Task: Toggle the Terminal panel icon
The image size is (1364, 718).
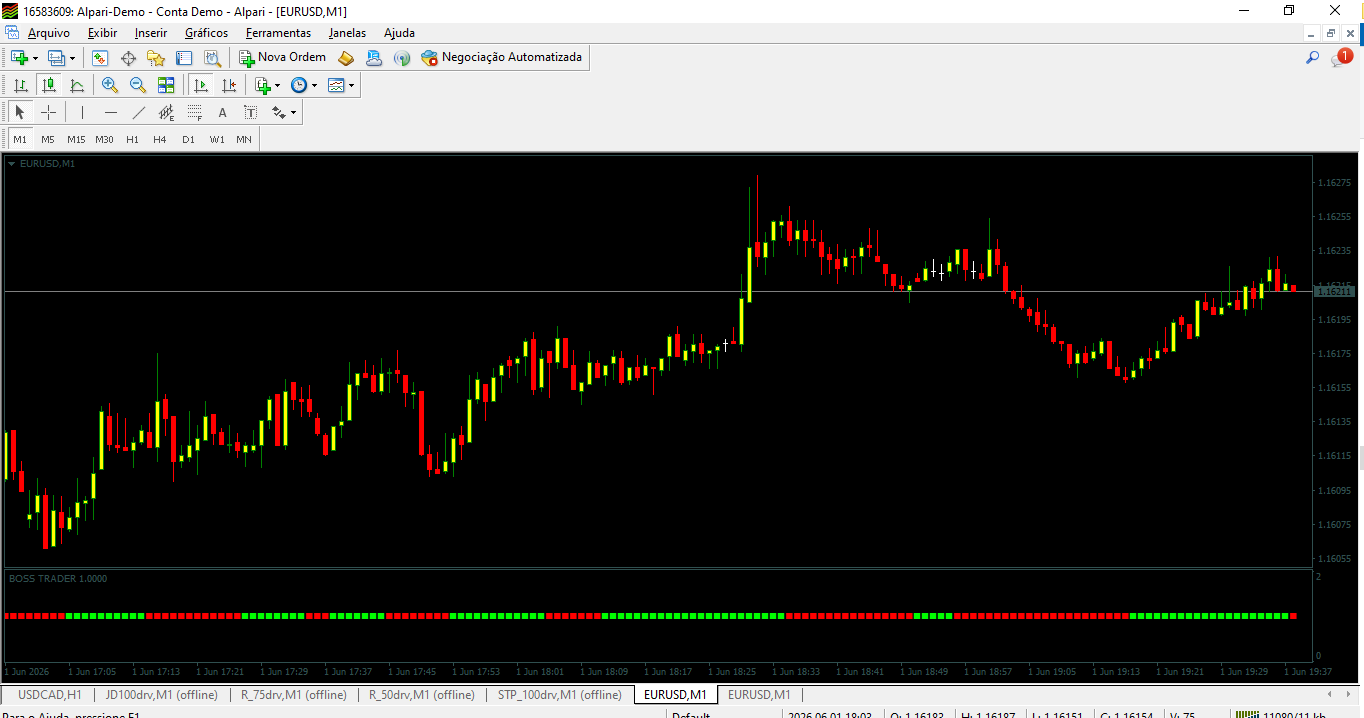Action: pyautogui.click(x=184, y=58)
